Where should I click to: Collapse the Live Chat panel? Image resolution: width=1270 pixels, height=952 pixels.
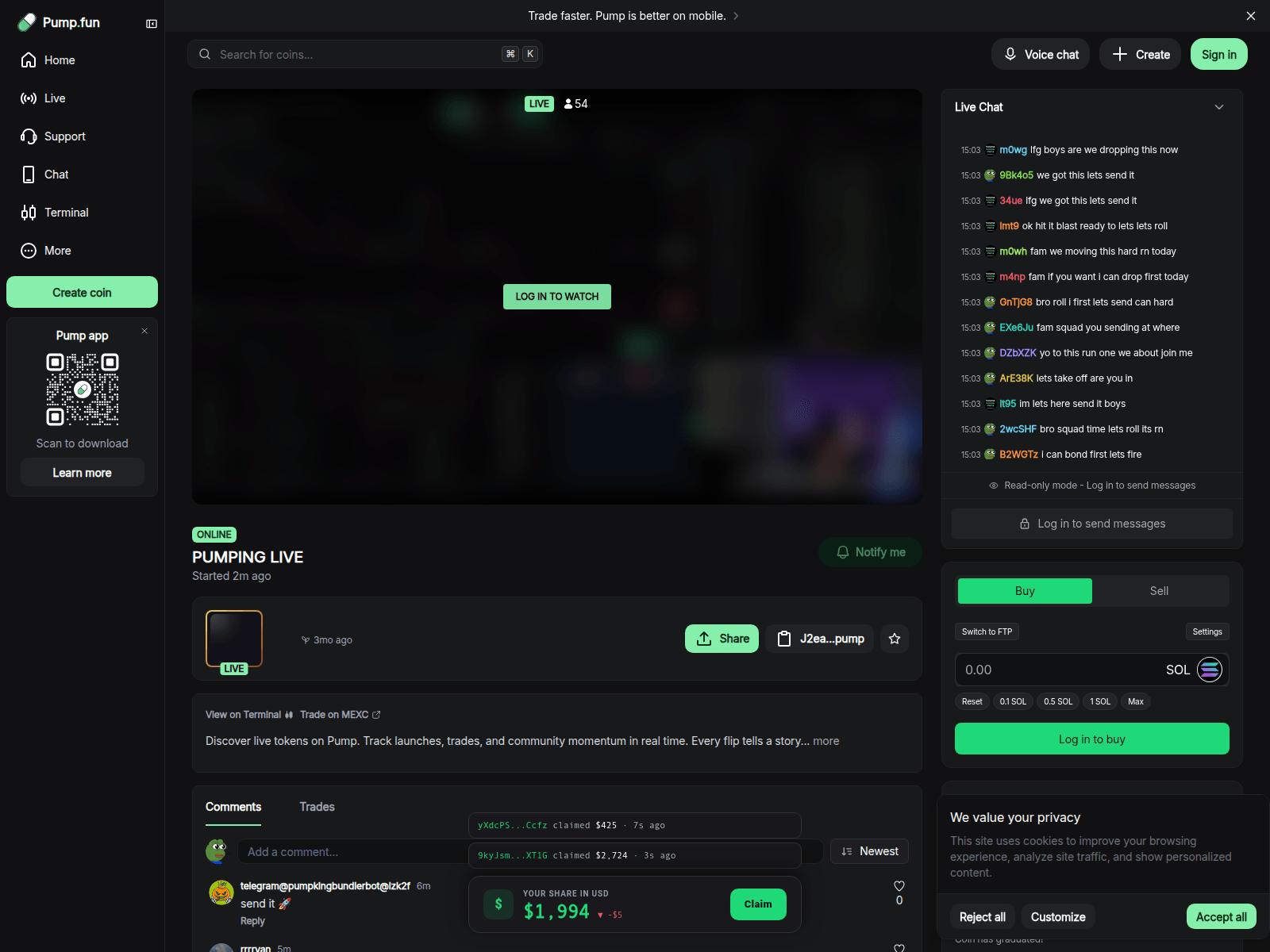[x=1219, y=107]
